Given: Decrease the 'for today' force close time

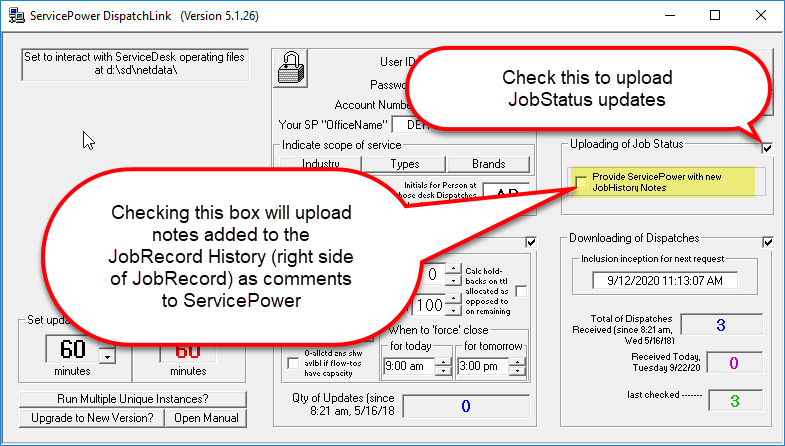Looking at the screenshot, I should [443, 370].
